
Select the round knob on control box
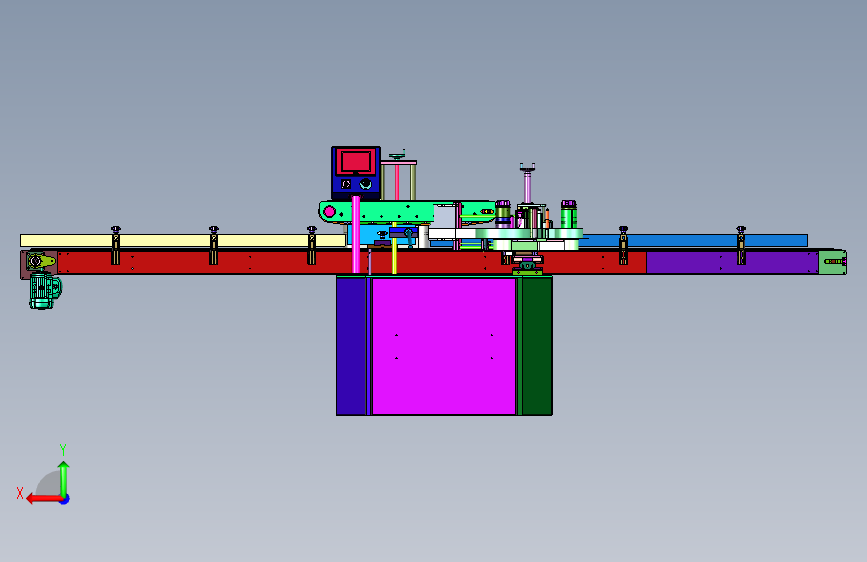pos(365,184)
